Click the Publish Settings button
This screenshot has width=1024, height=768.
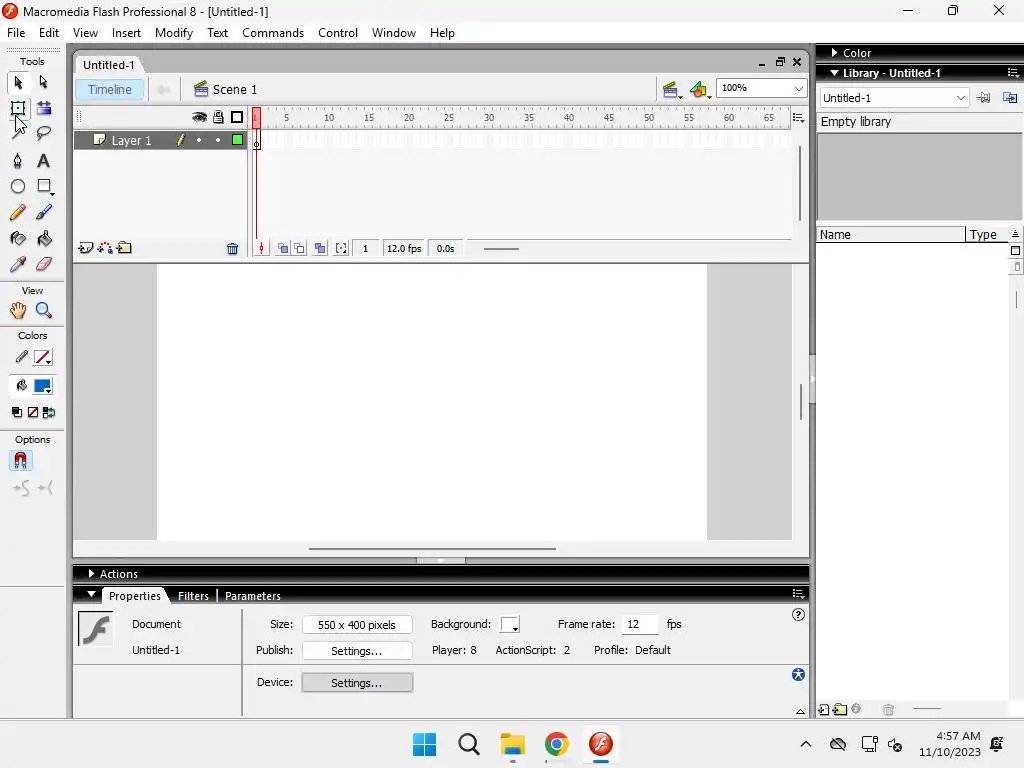click(357, 651)
